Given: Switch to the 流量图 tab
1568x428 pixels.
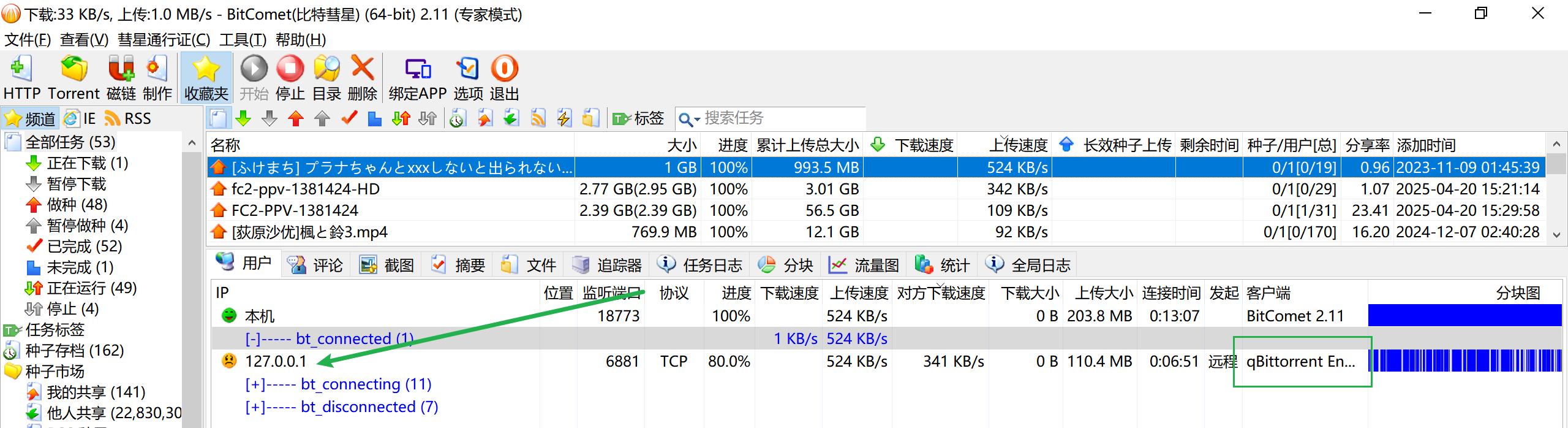Looking at the screenshot, I should [864, 265].
